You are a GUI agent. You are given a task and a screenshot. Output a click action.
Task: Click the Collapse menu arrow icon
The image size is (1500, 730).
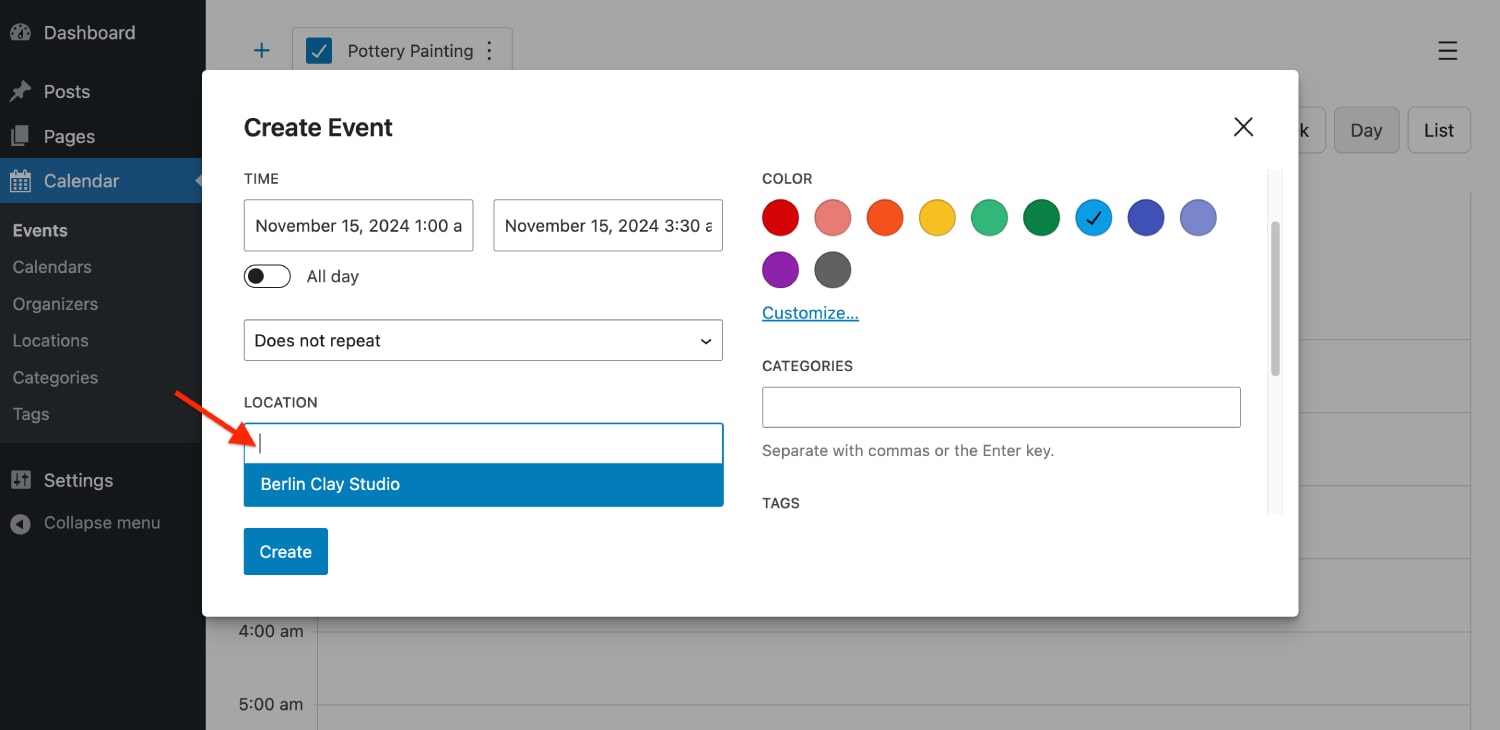coord(20,523)
